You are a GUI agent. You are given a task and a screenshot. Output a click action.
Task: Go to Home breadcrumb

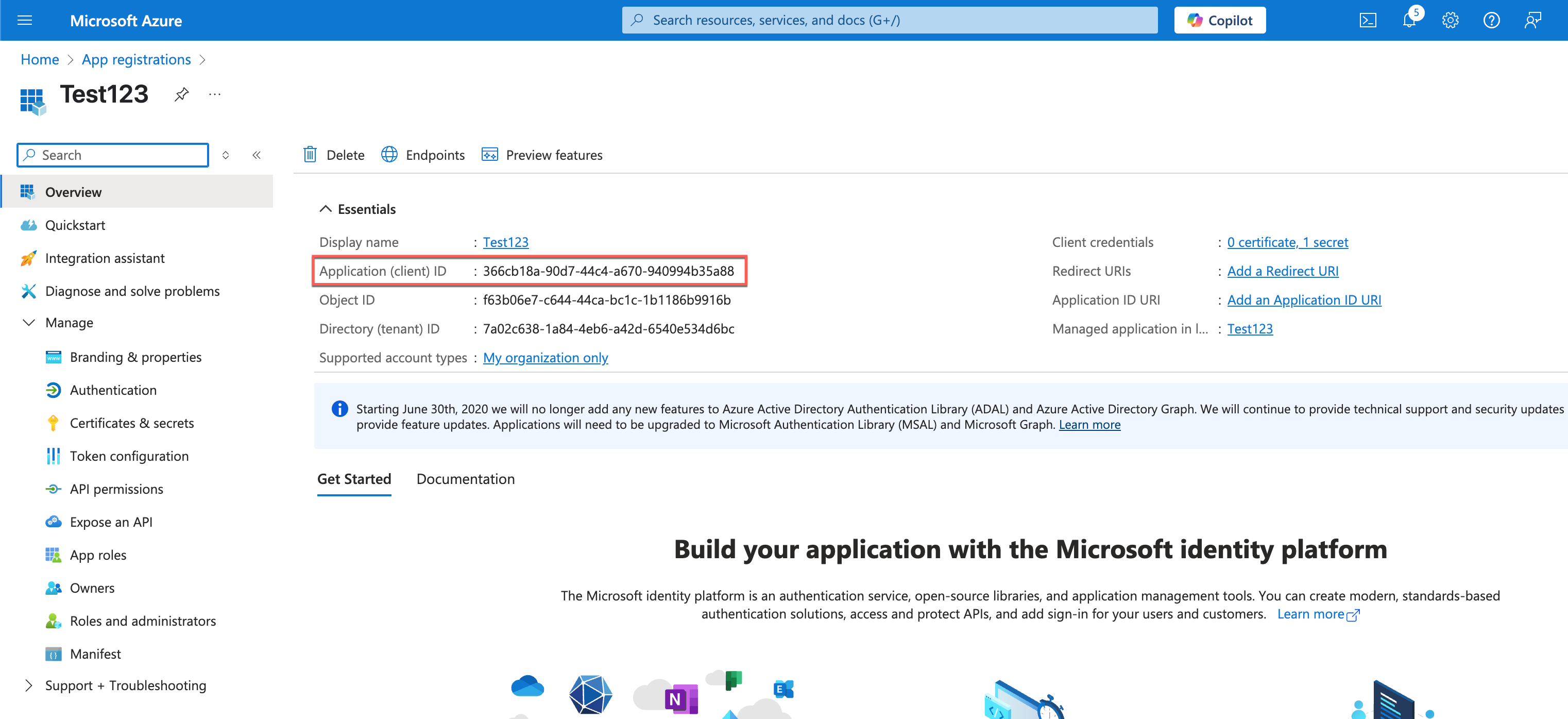40,60
